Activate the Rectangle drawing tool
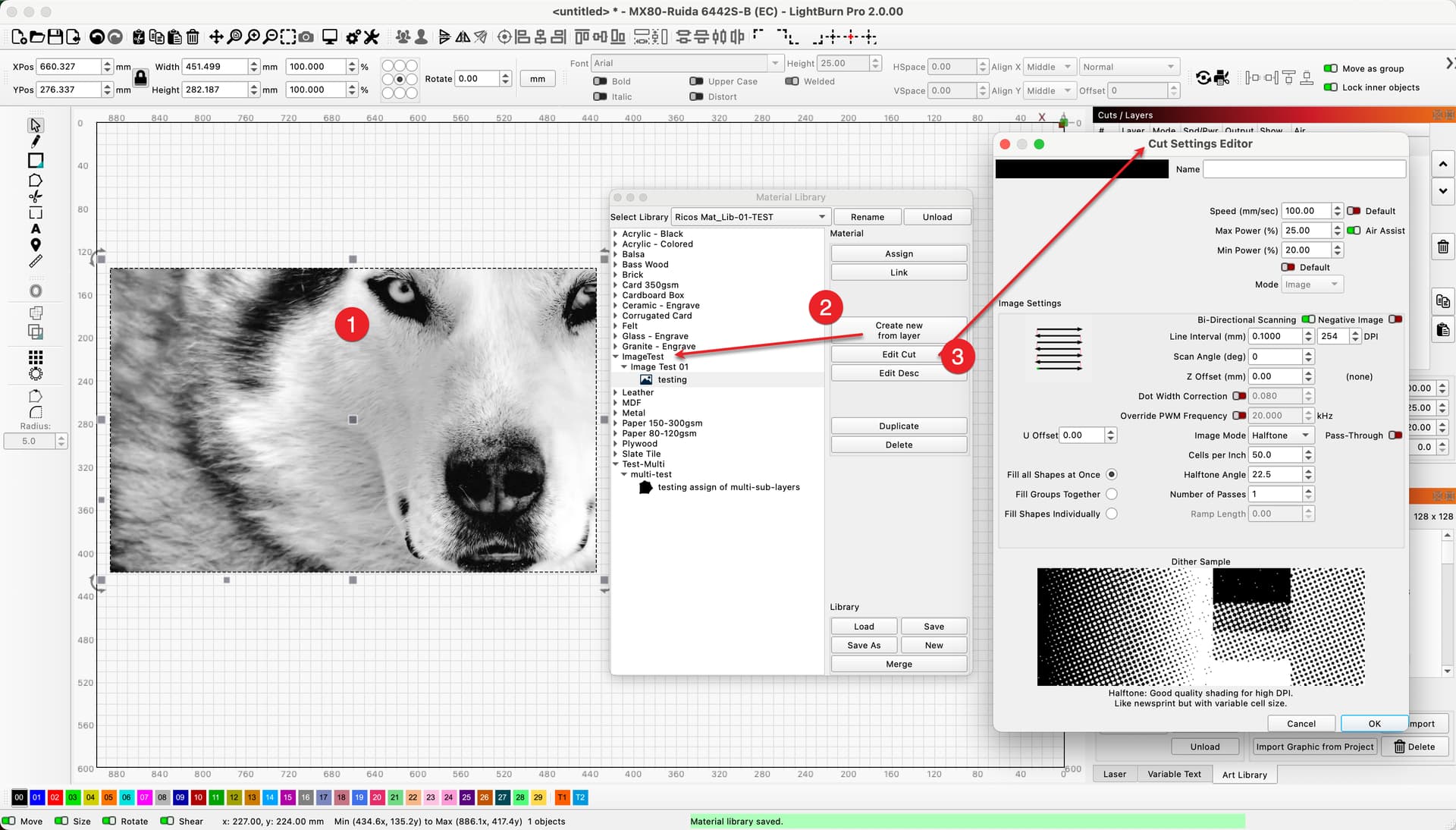 coord(35,161)
